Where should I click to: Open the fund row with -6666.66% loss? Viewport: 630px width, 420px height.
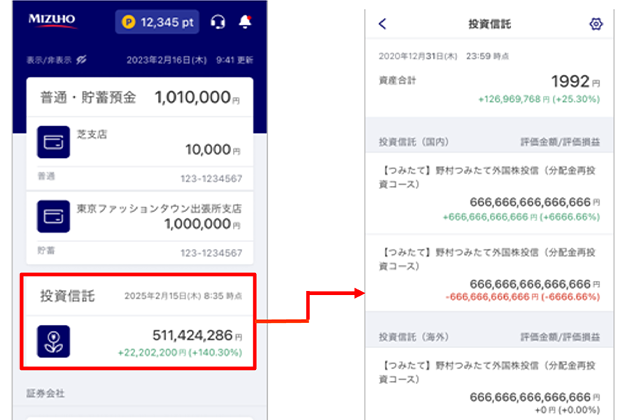pos(489,273)
